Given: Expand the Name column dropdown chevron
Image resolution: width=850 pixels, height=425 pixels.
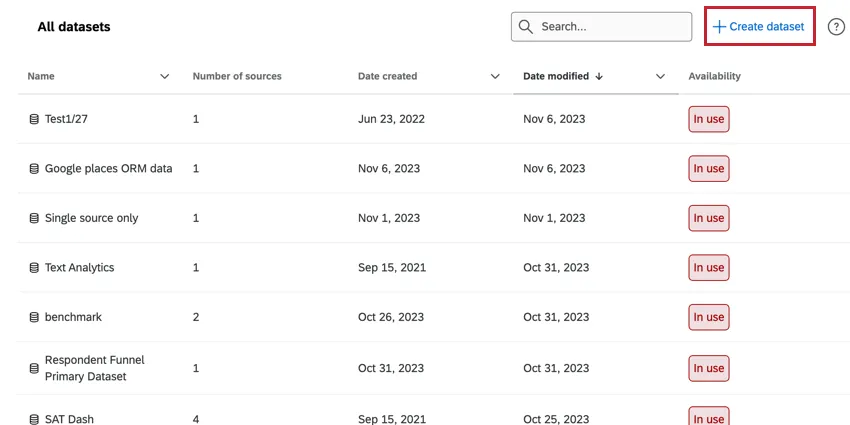Looking at the screenshot, I should coord(165,76).
